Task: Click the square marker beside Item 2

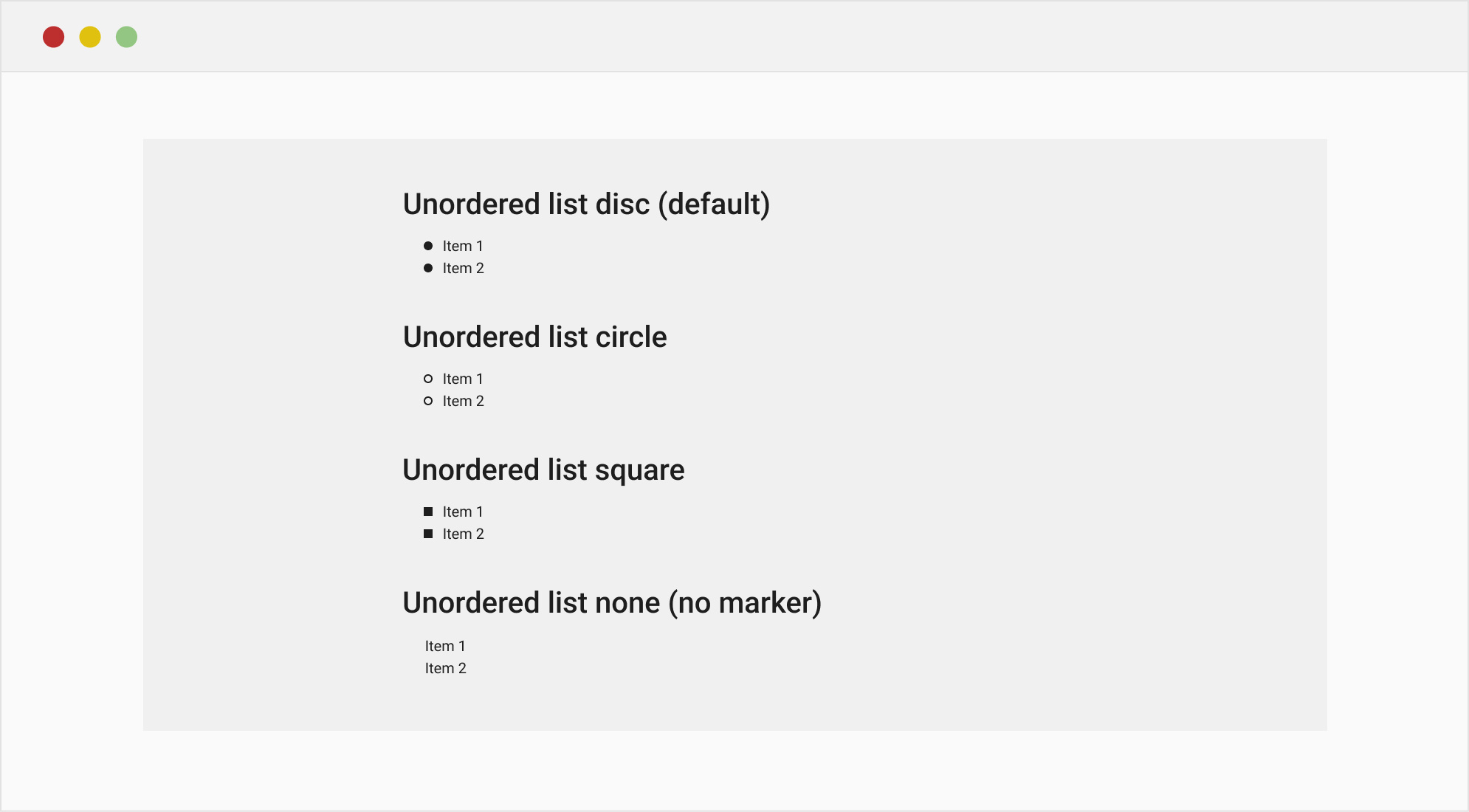Action: point(430,533)
